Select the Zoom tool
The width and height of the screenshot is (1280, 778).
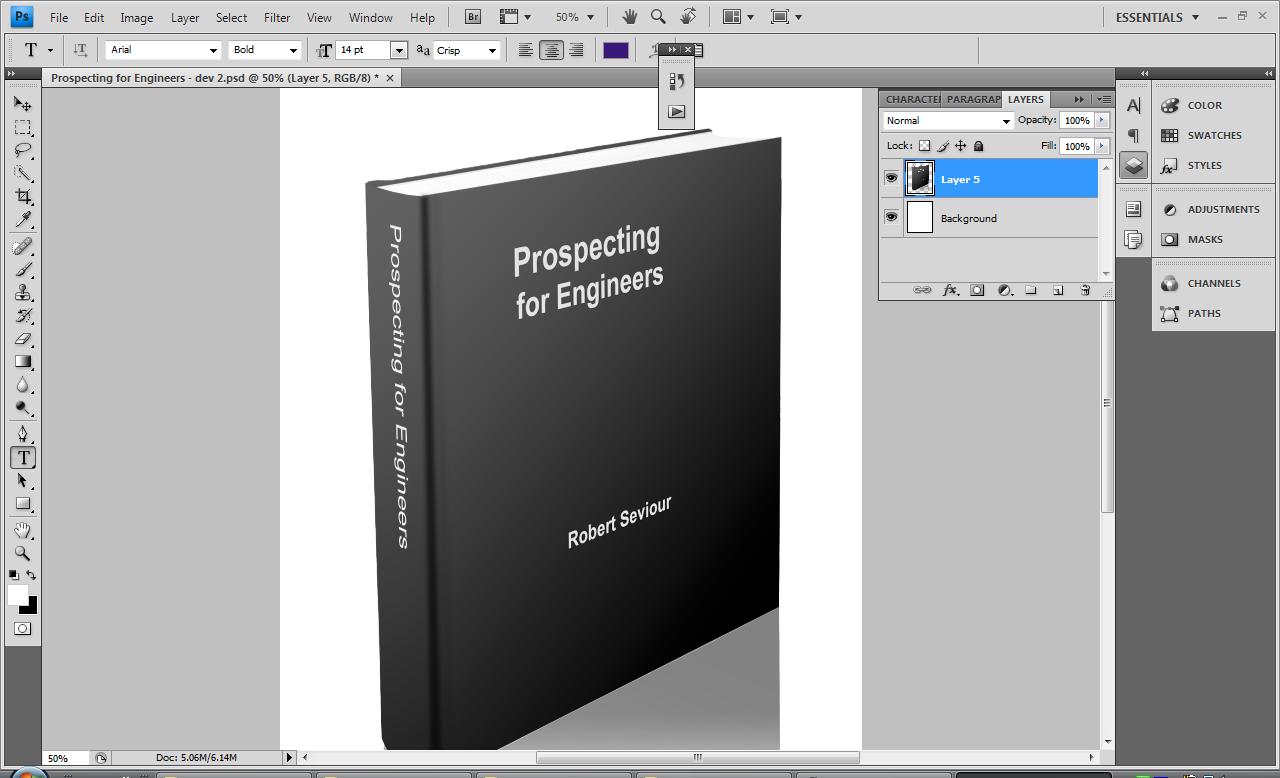pyautogui.click(x=22, y=554)
